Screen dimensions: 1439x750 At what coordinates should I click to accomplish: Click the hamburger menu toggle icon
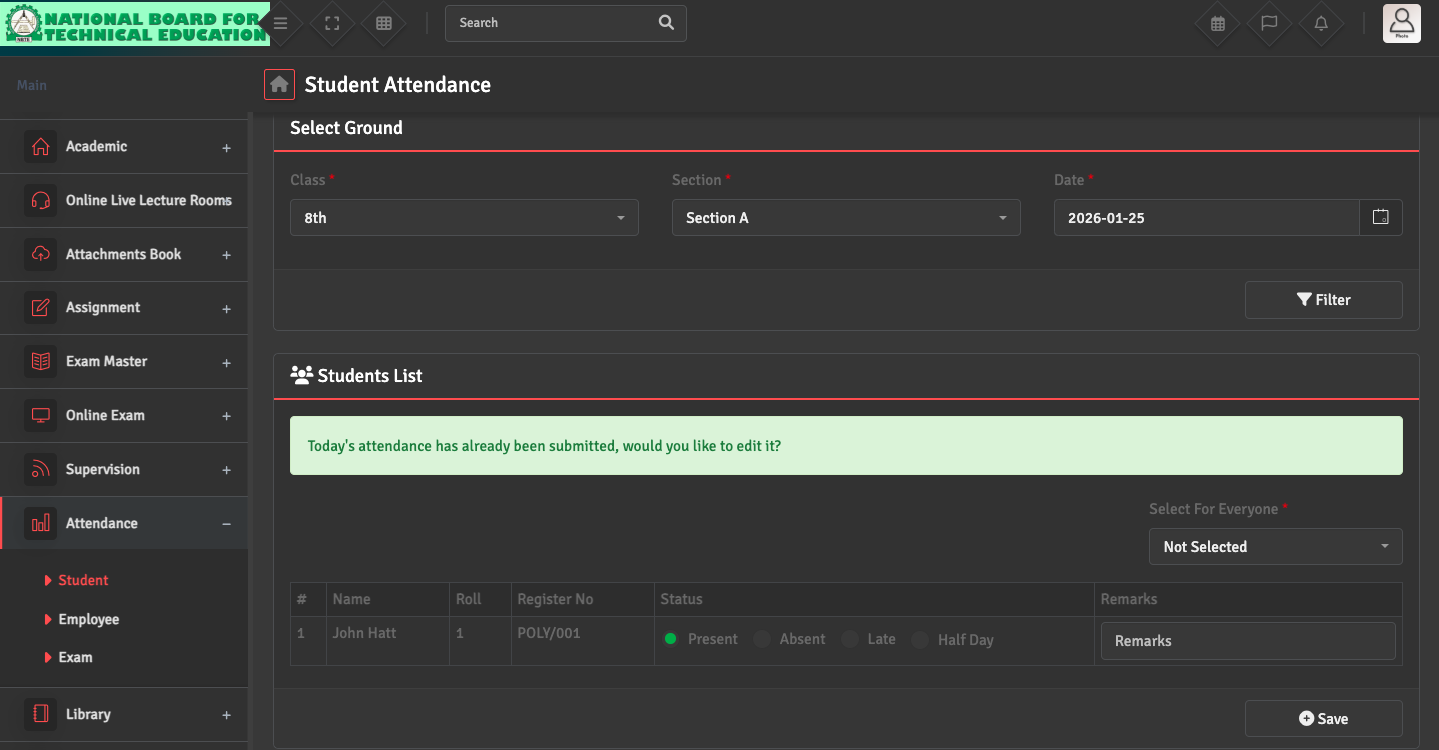pos(281,23)
